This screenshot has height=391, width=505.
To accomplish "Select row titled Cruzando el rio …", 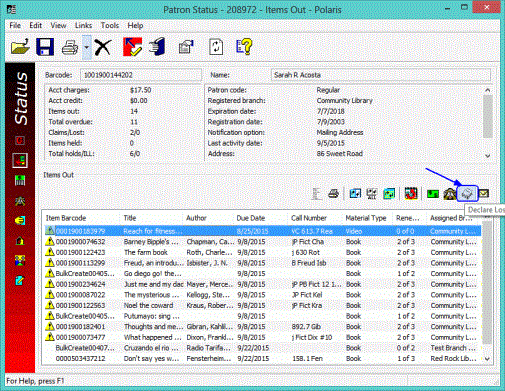I will click(263, 348).
